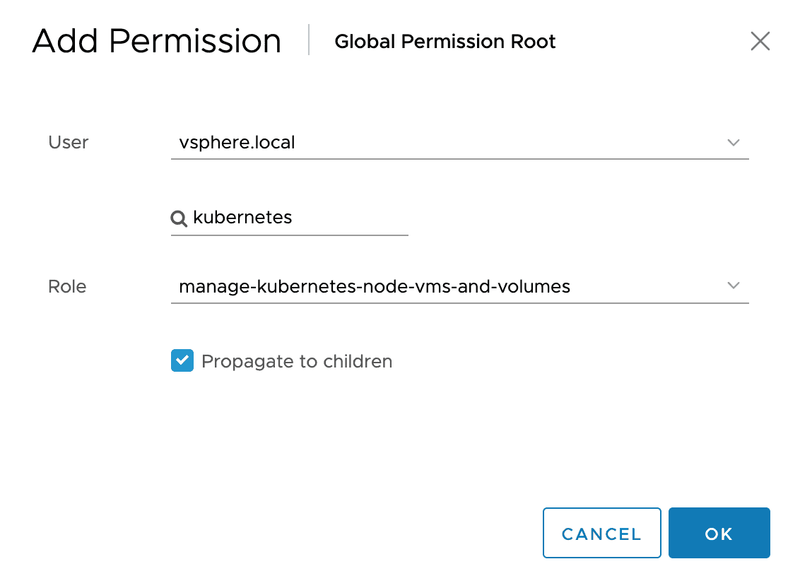Open the user domain dropdown showing vsphere.local
This screenshot has height=588, width=800.
450,143
